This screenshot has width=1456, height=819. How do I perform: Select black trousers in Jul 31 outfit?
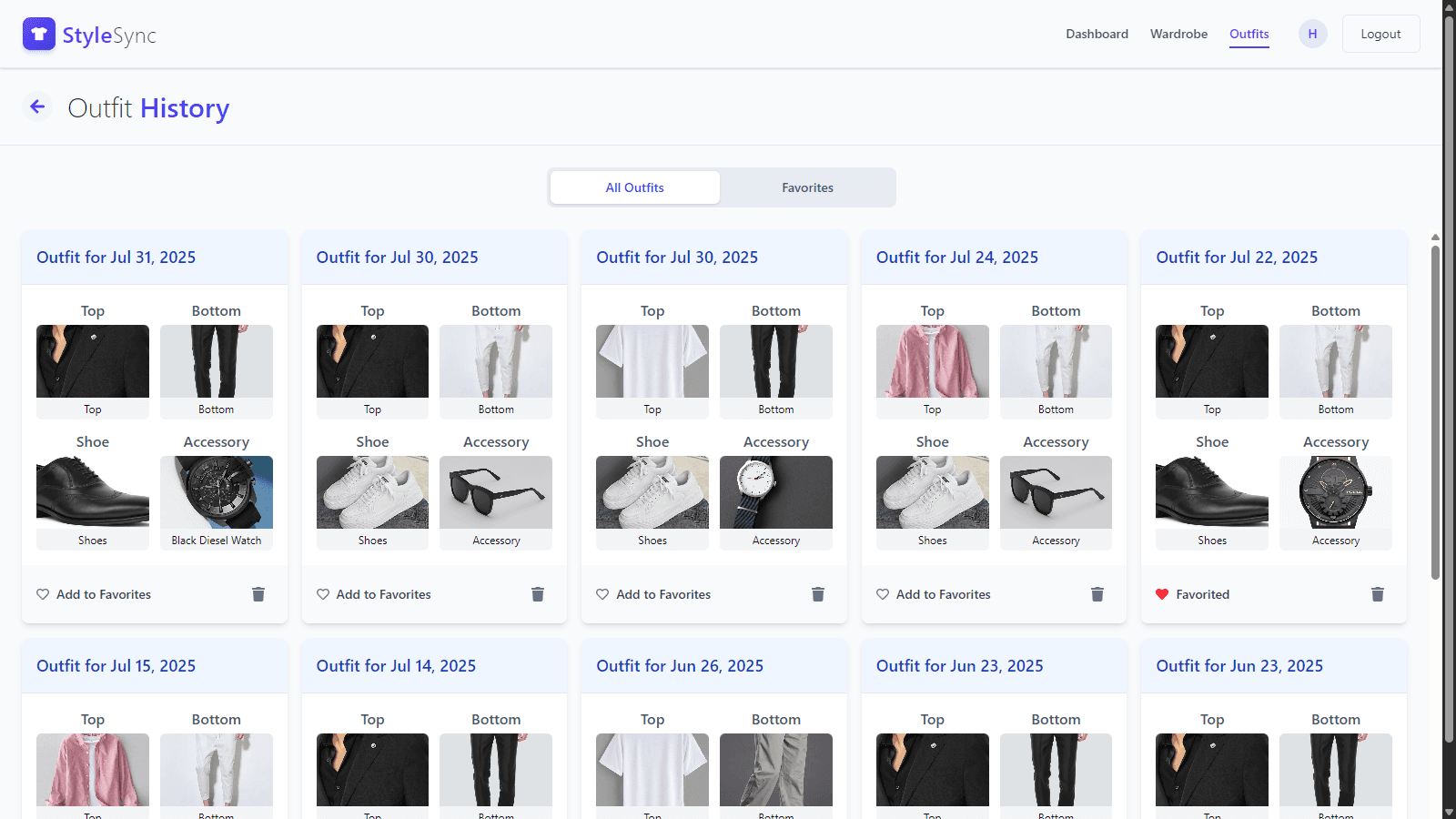tap(217, 361)
